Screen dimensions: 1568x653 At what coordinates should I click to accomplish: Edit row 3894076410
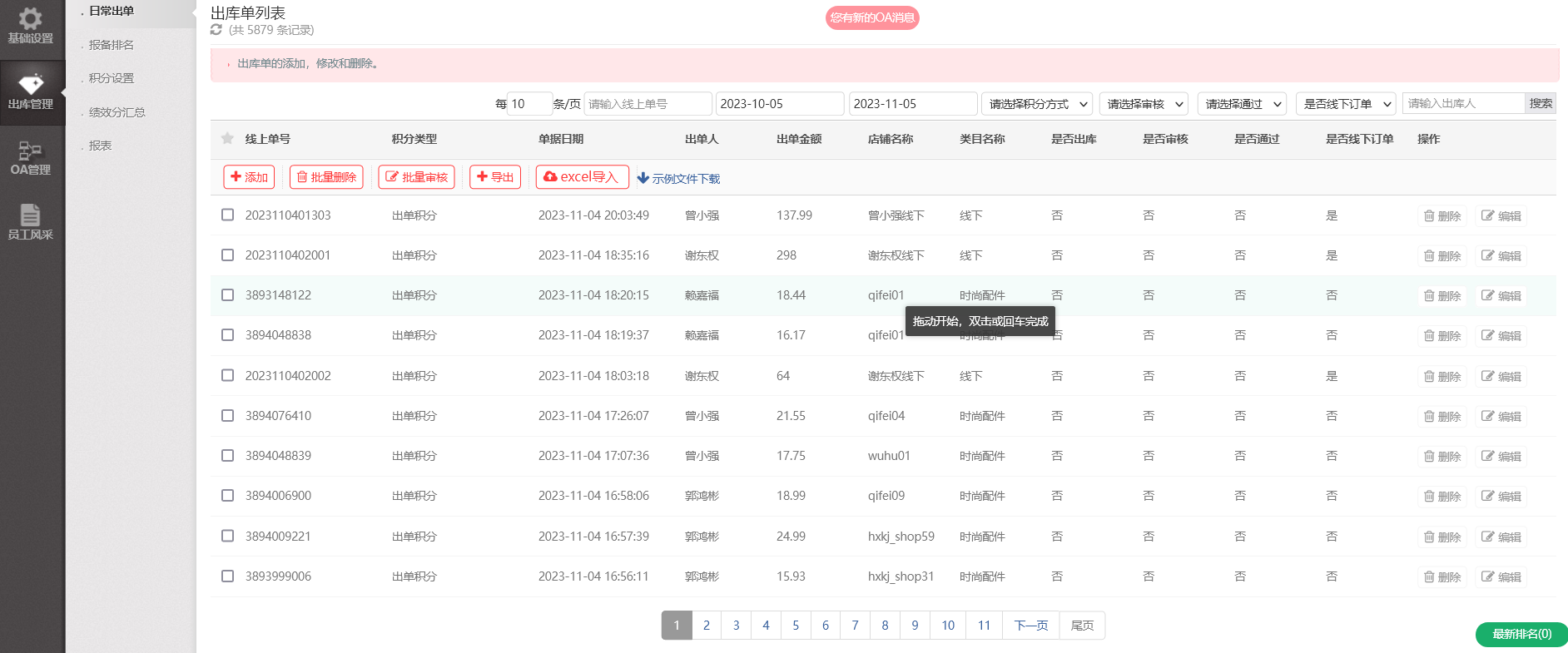pos(1501,417)
